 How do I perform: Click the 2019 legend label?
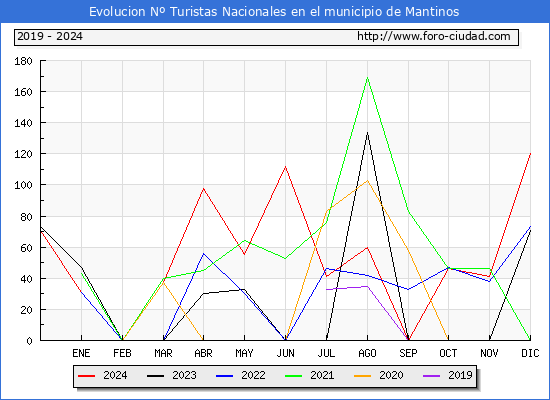[460, 375]
